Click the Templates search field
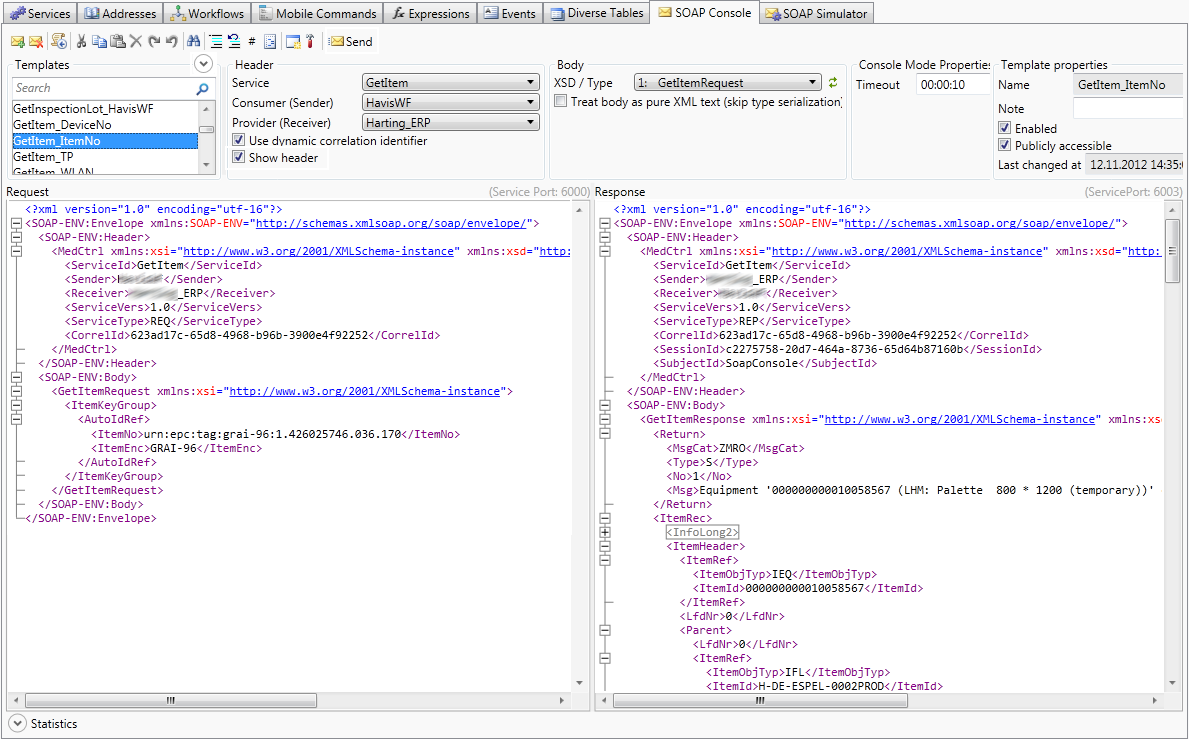1189x739 pixels. click(x=100, y=88)
